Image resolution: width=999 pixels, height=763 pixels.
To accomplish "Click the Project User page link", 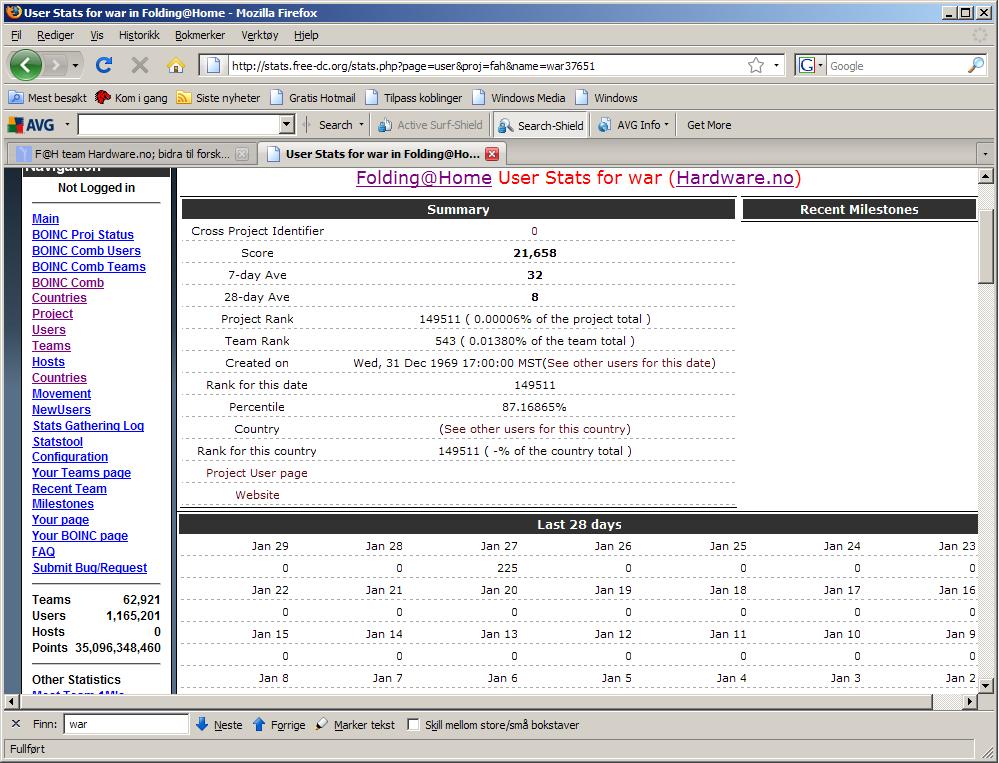I will (x=256, y=473).
